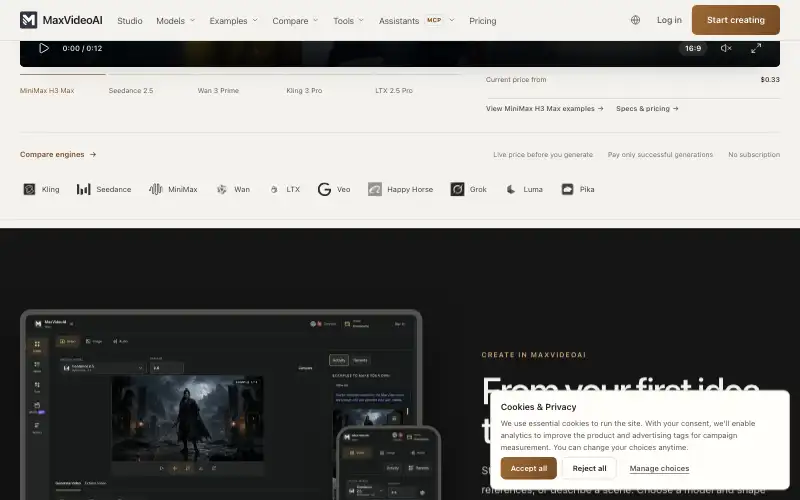
Task: Click the Wan engine icon
Action: 221,189
